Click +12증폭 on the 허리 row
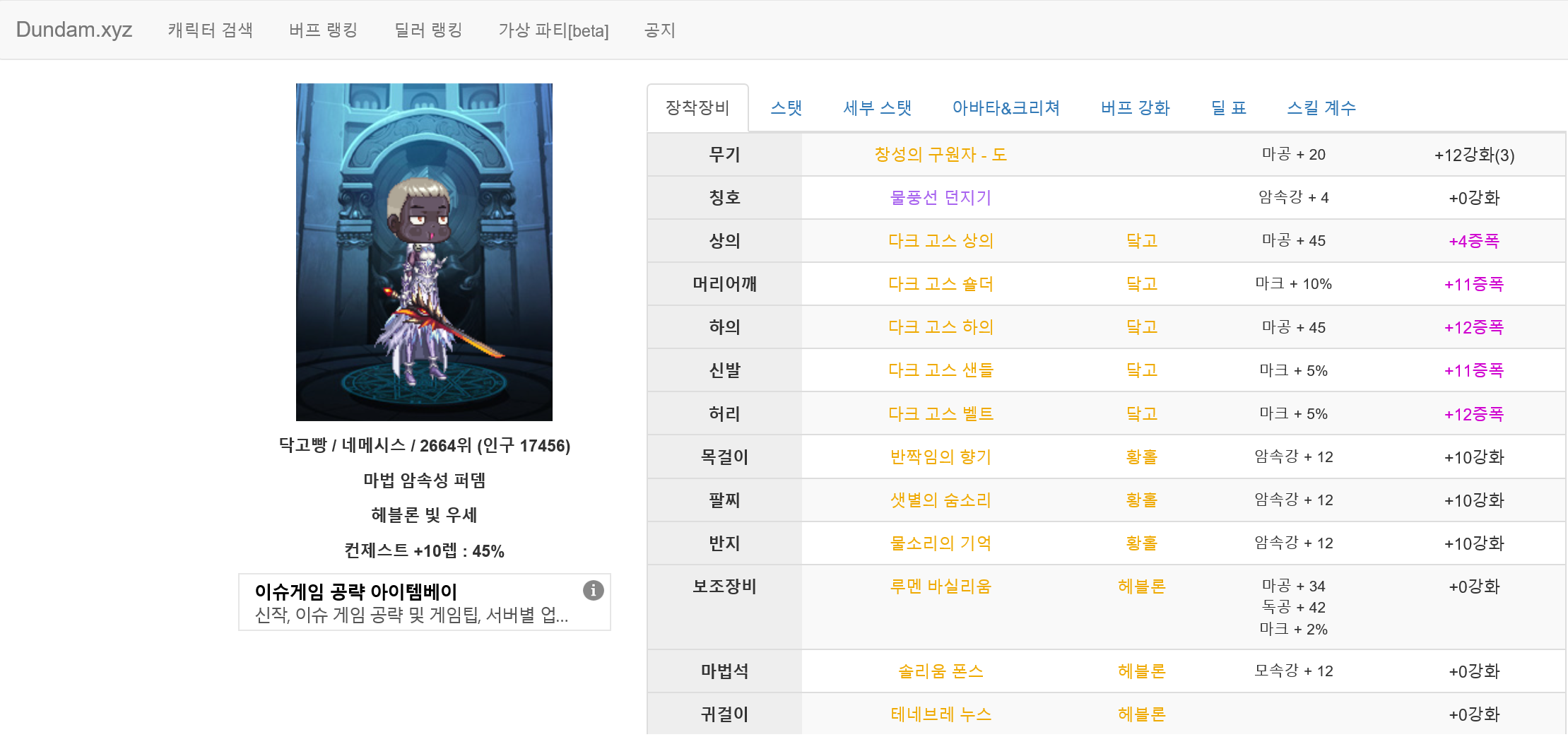Image resolution: width=1568 pixels, height=737 pixels. [x=1474, y=414]
